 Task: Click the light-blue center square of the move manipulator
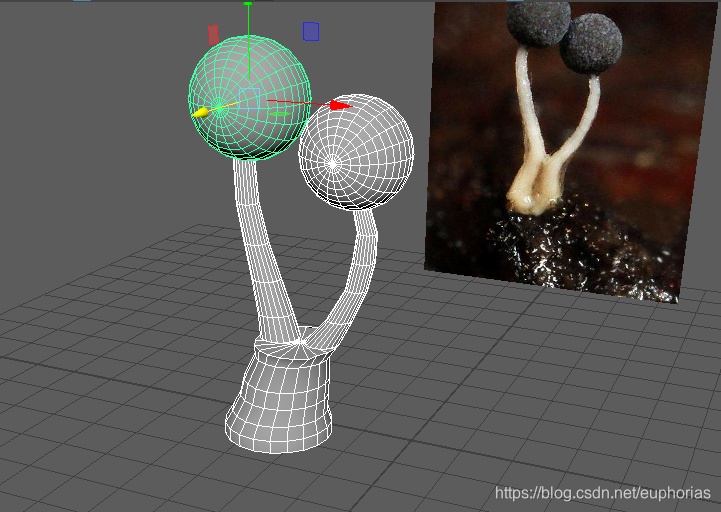click(x=249, y=98)
